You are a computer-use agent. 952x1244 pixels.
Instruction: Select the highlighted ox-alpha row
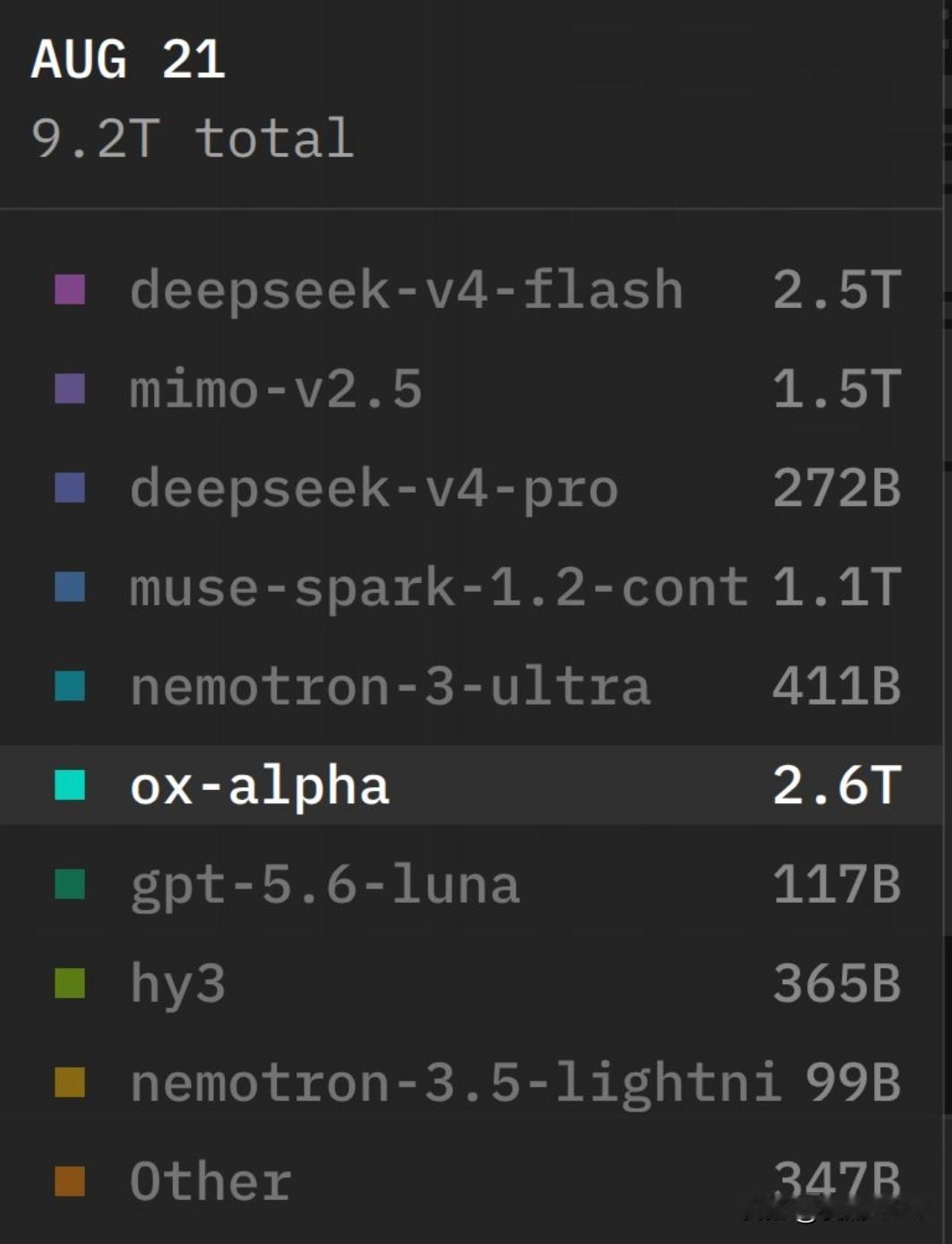click(471, 785)
